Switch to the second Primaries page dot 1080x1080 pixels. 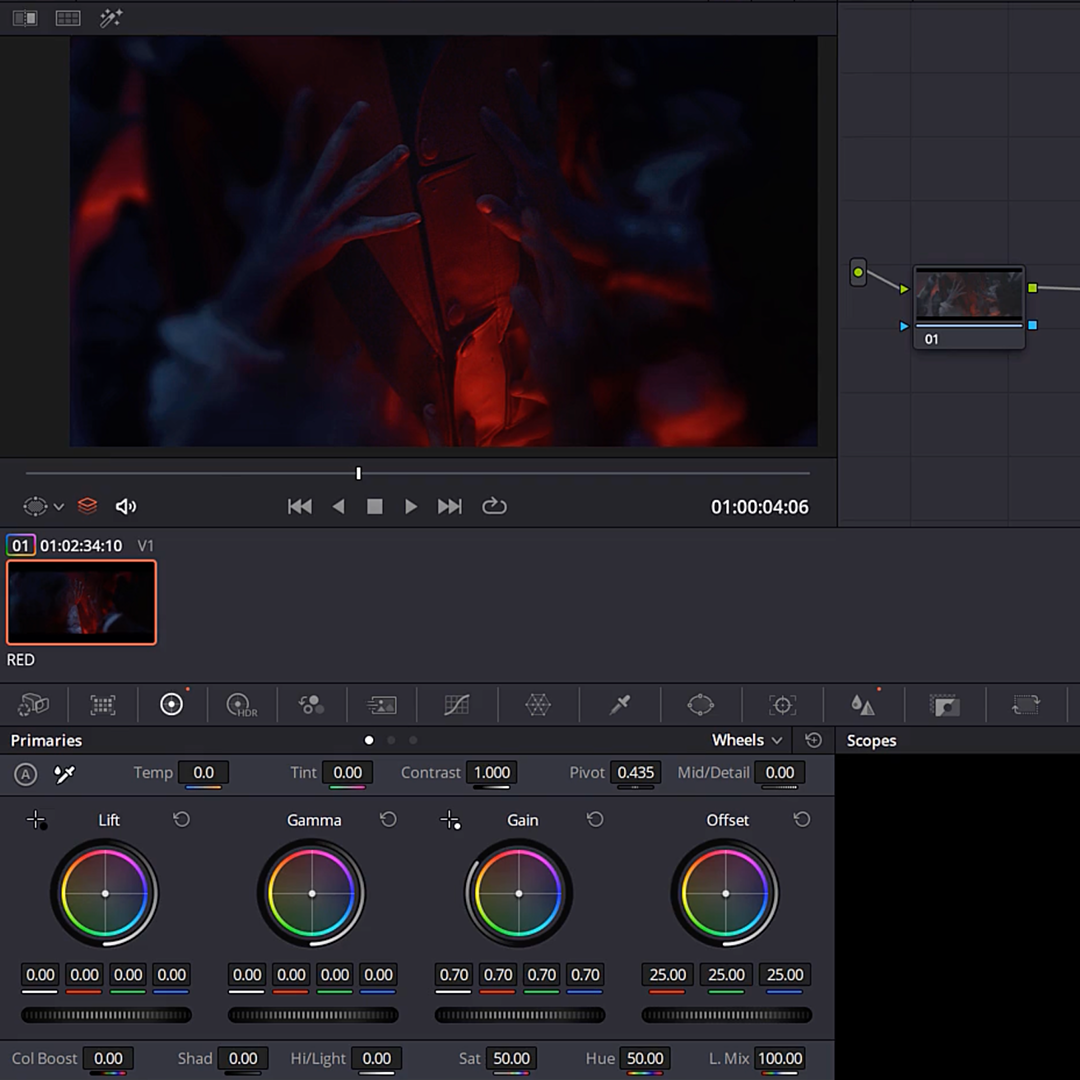[390, 740]
